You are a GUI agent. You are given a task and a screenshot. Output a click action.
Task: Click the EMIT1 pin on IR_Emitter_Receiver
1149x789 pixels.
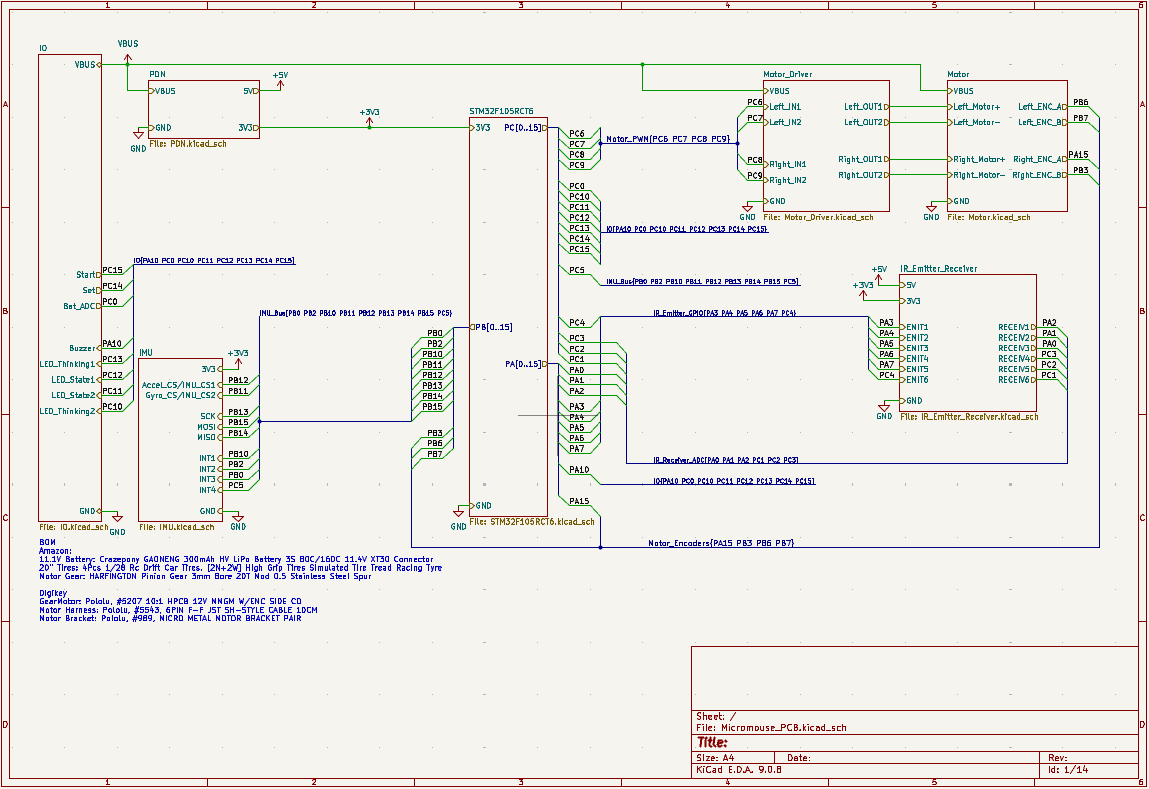915,327
